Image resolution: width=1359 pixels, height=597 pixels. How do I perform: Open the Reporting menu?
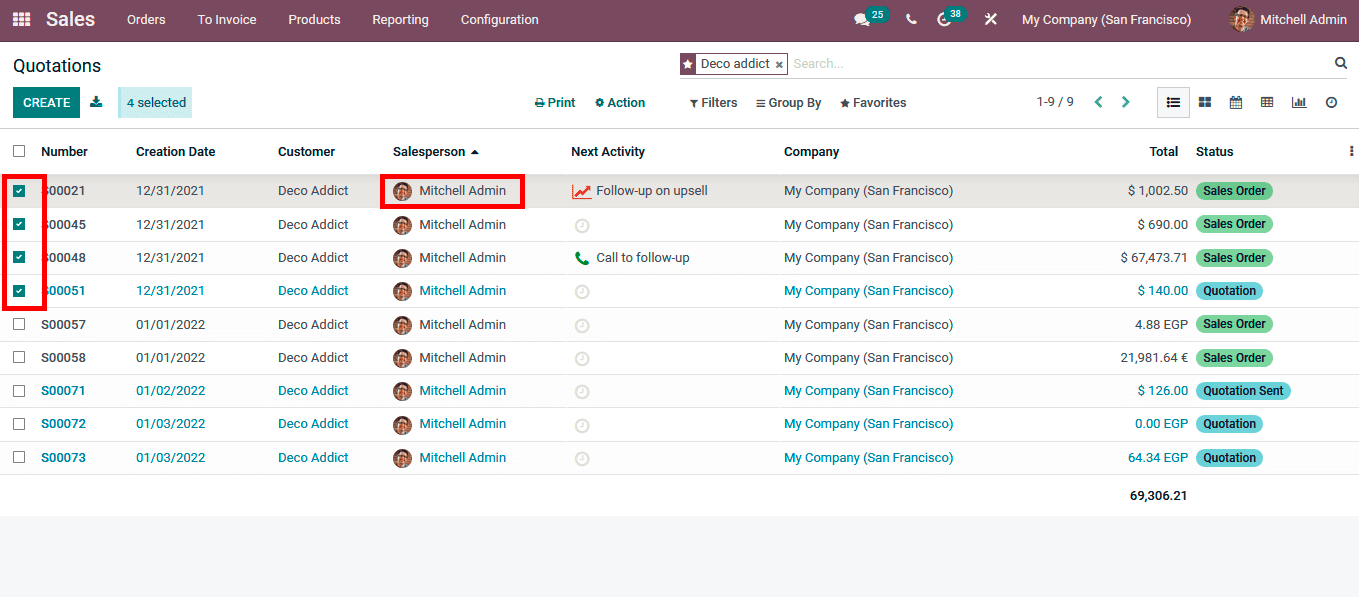pyautogui.click(x=400, y=19)
